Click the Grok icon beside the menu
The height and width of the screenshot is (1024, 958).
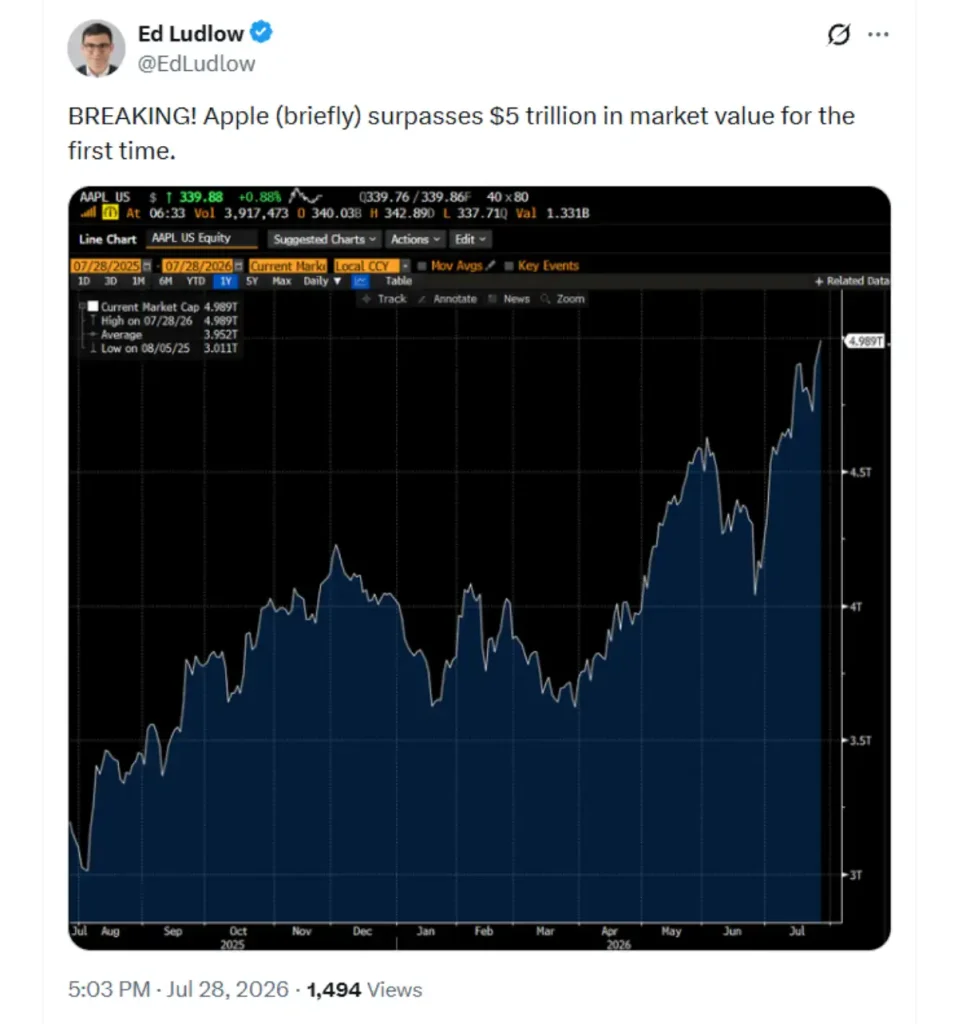838,34
